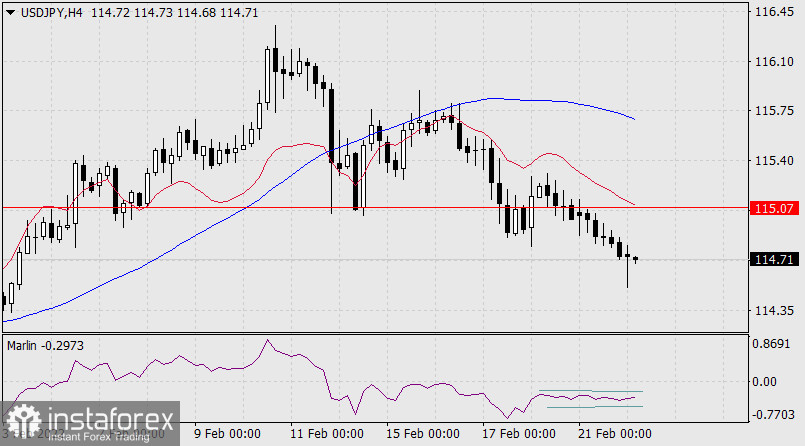Click the 15 Feb 00:00 time label
Viewport: 805px width, 446px height.
[423, 434]
